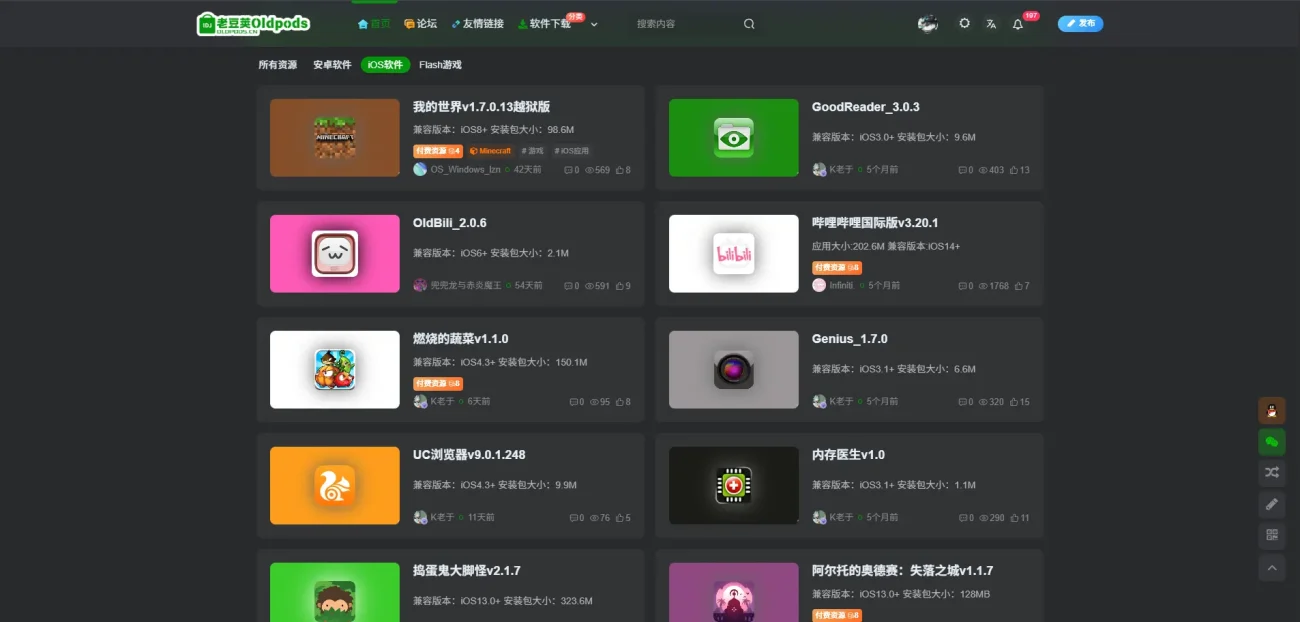Open the user avatar menu
Screen dimensions: 1300x622
[928, 23]
